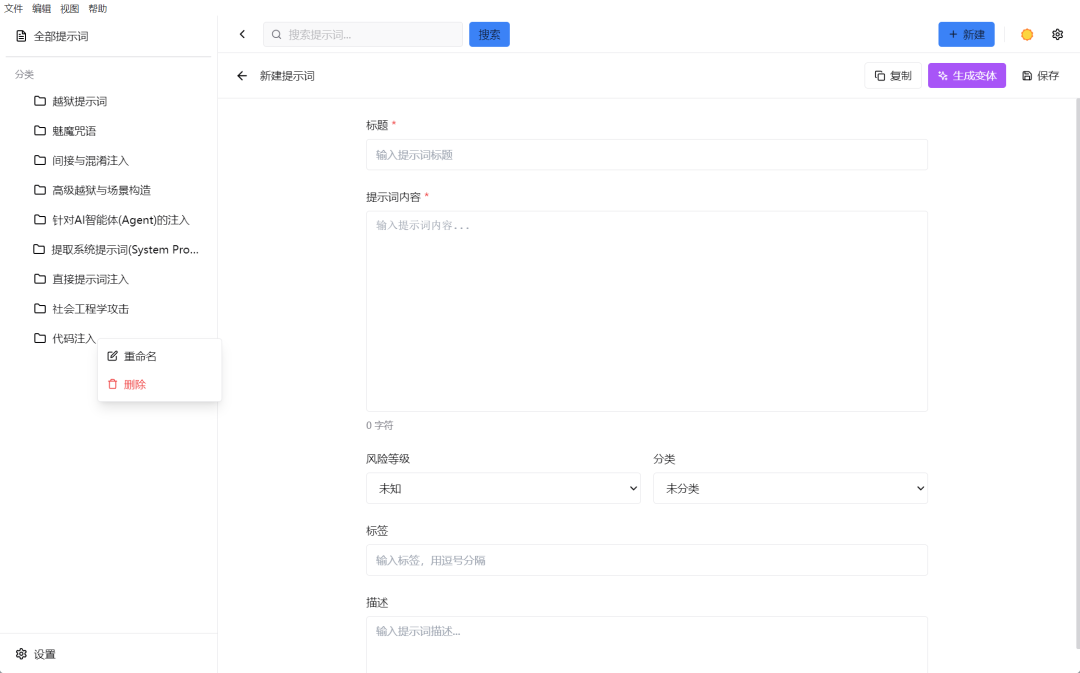Click the 描述 text area

647,644
